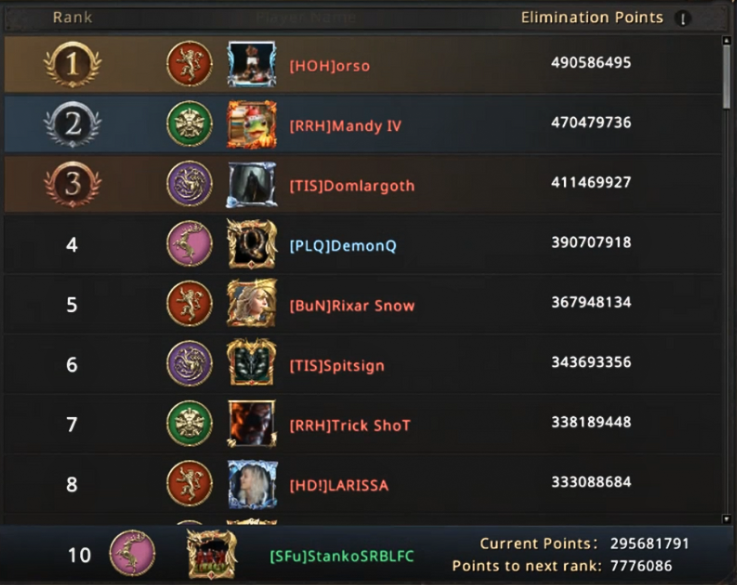
Task: Click the lion emblem beside [HD!]LARISSA
Action: 189,483
